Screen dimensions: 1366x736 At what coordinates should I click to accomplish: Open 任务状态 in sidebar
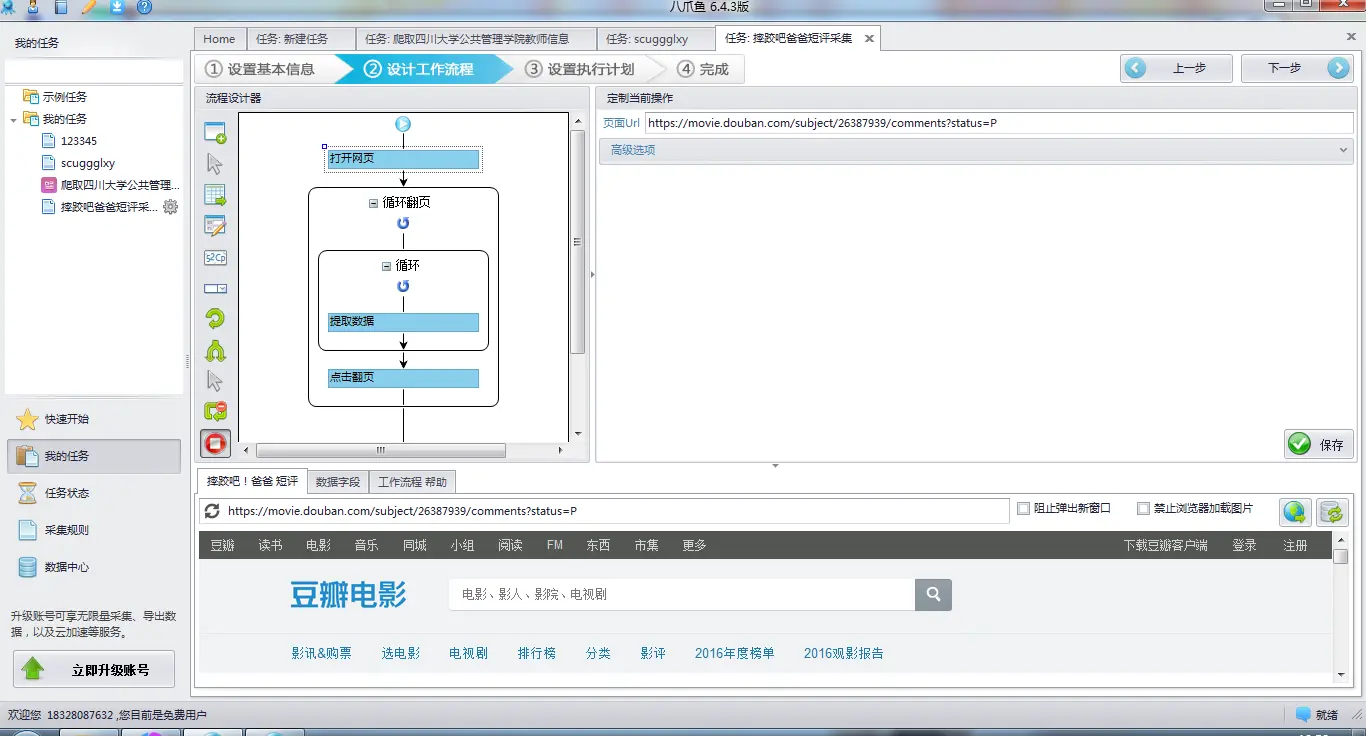[x=93, y=493]
